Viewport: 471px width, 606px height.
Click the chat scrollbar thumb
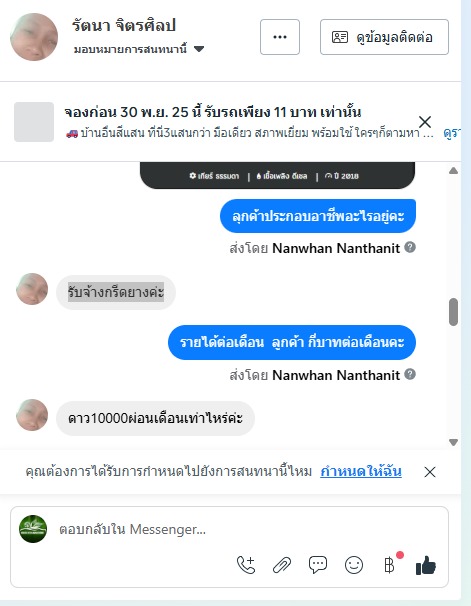[454, 312]
